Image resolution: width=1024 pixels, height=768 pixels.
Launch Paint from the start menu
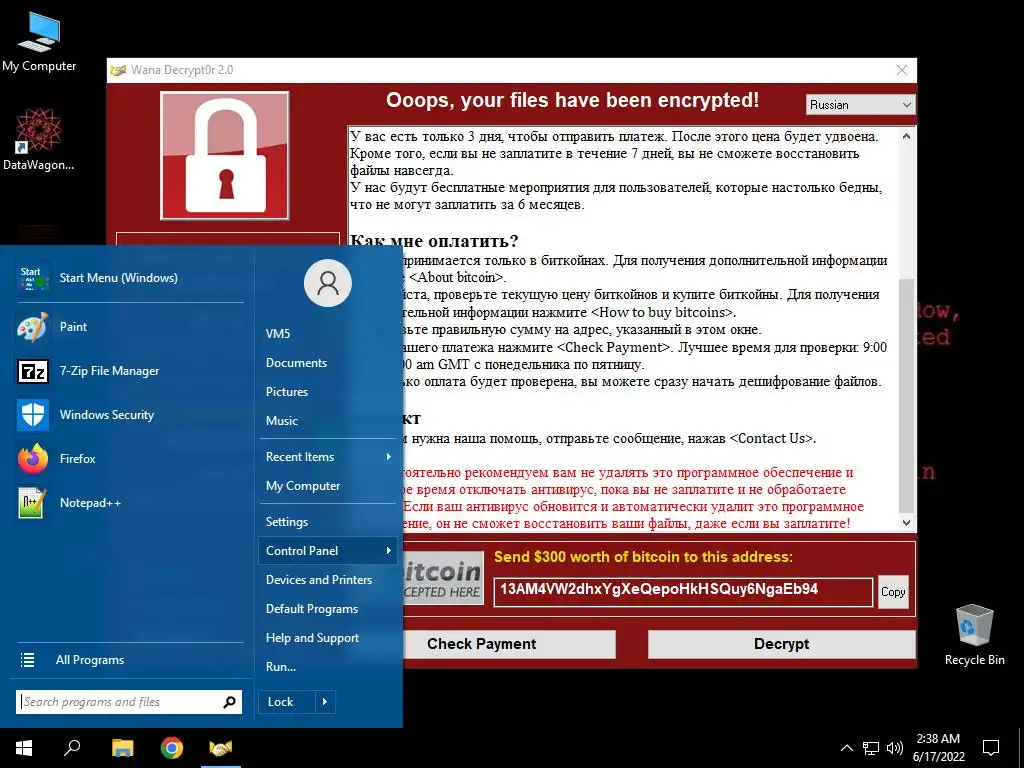coord(129,327)
